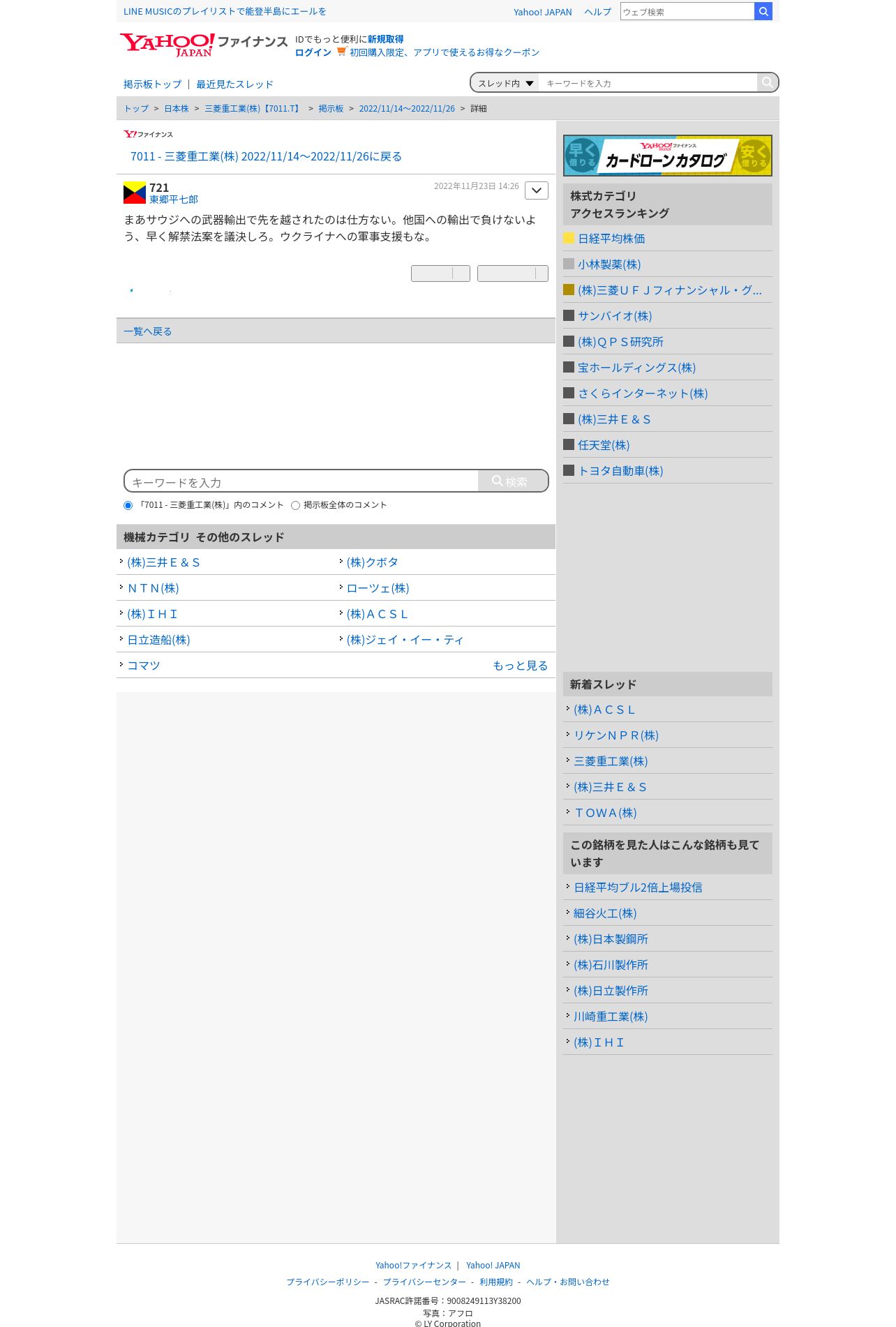Go to the 掲示板 breadcrumb
896x1327 pixels.
[331, 109]
